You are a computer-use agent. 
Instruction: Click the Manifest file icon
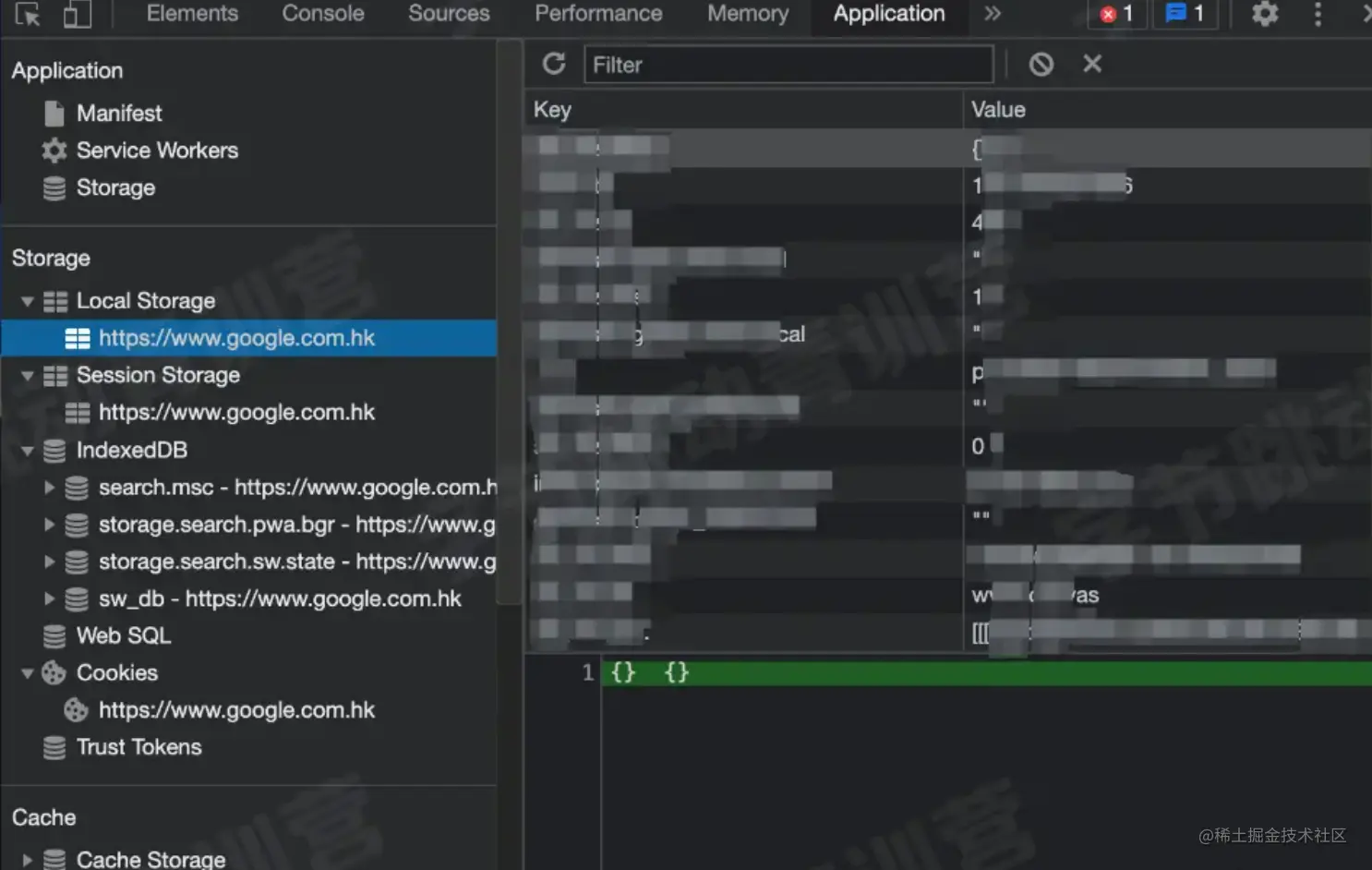point(54,114)
